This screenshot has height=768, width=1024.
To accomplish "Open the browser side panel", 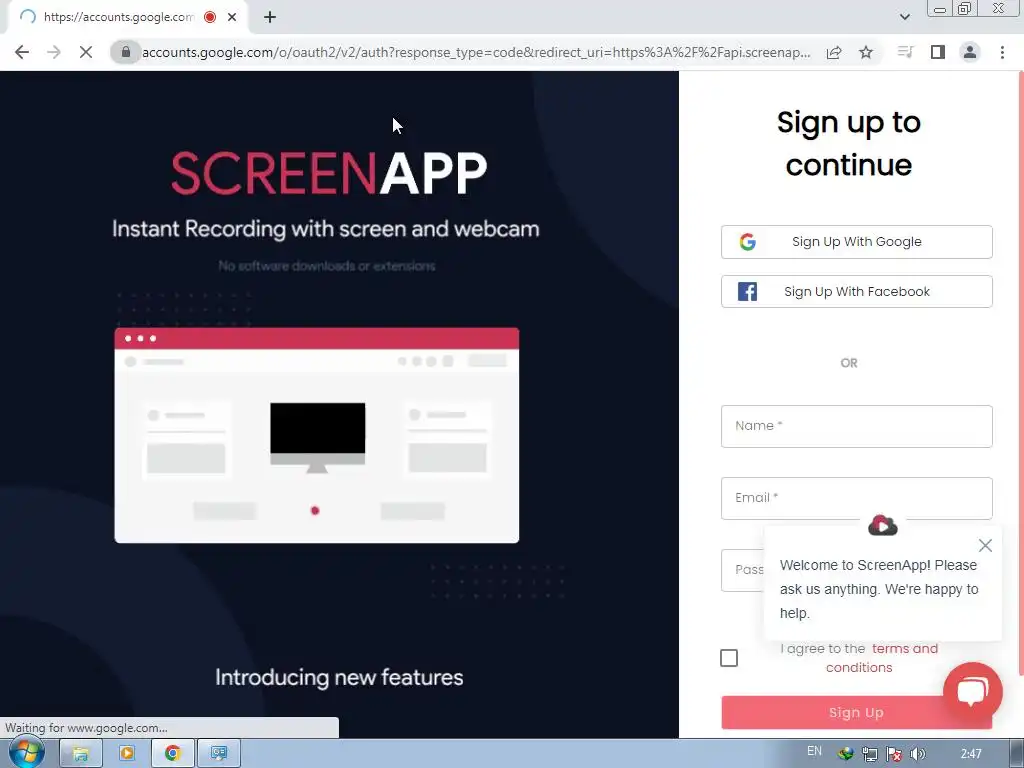I will pyautogui.click(x=938, y=52).
